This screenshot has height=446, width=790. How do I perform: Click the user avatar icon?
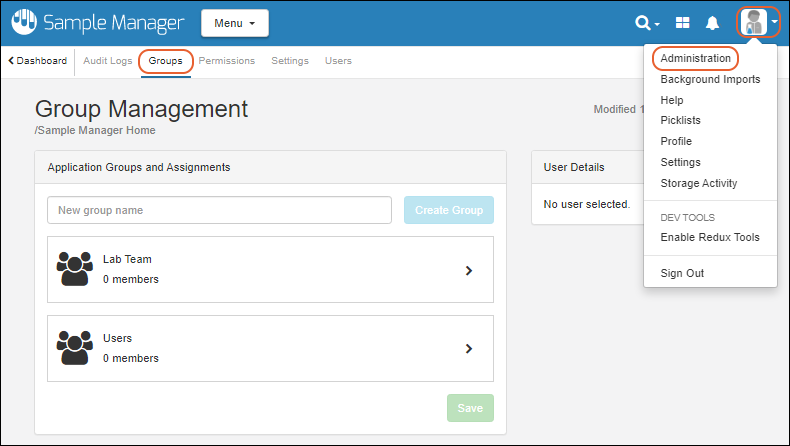point(754,22)
